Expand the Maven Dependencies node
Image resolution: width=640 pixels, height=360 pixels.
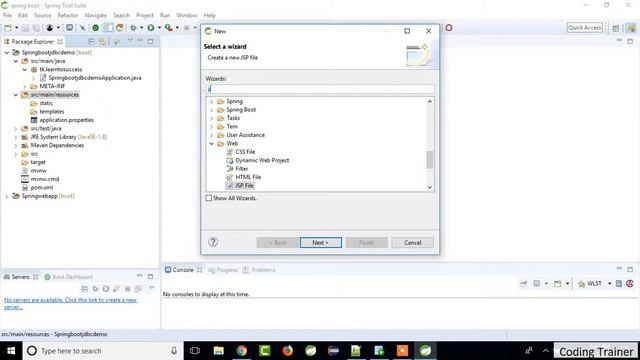(16, 146)
